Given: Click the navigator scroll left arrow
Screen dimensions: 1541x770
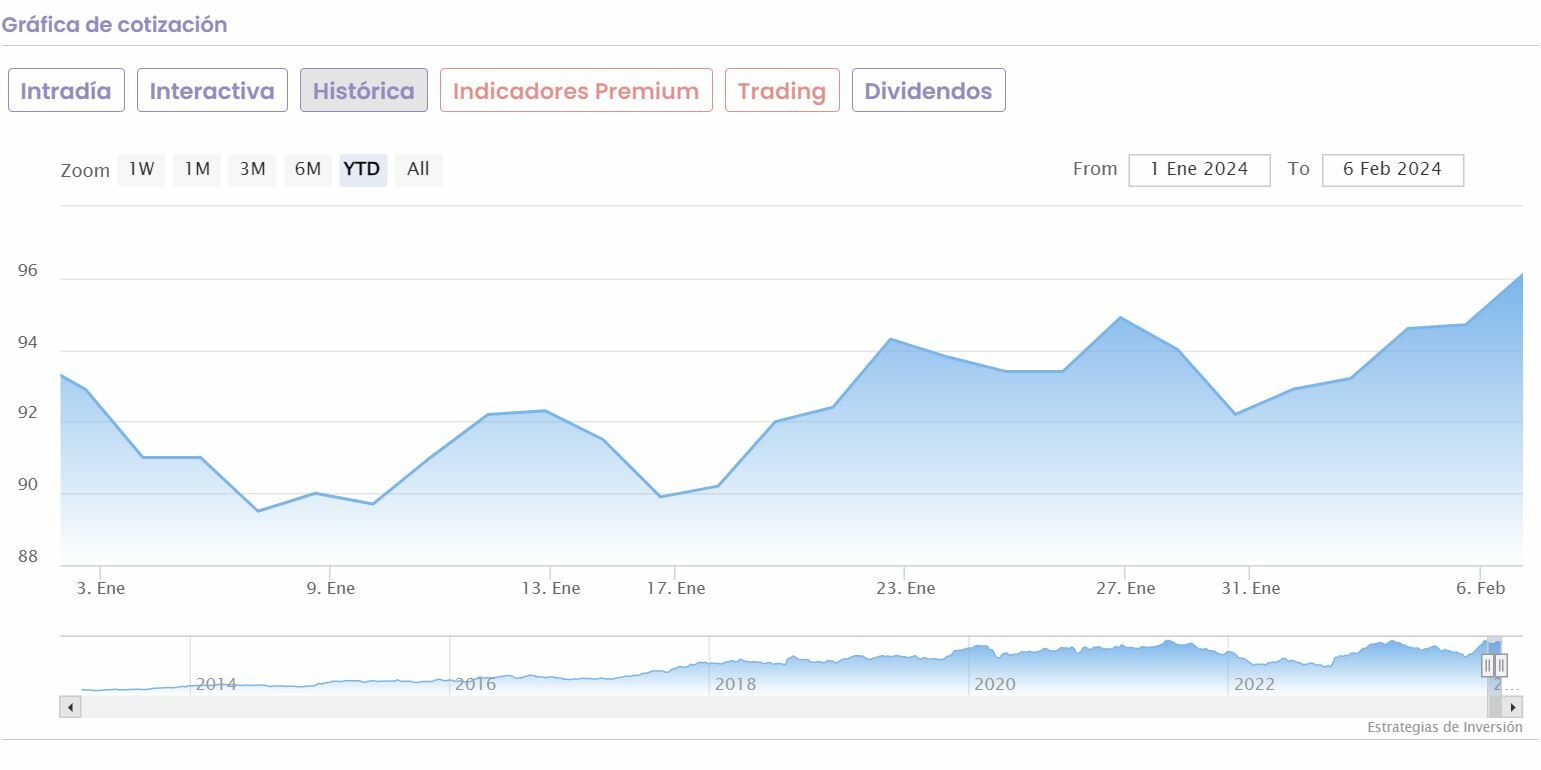Looking at the screenshot, I should click(x=70, y=707).
